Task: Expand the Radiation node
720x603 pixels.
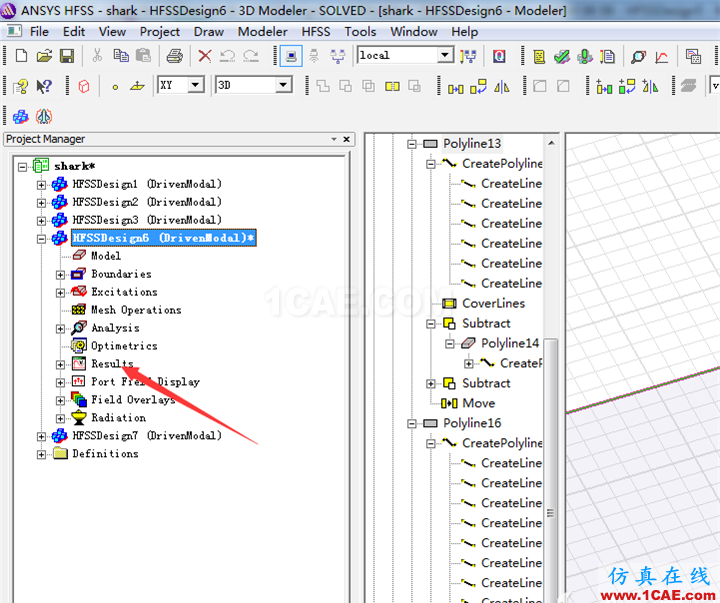Action: 60,419
